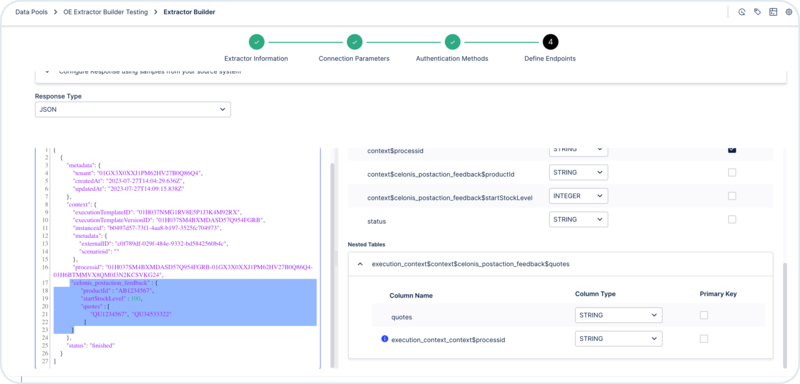Change INTEGER type dropdown for startStockLevel
Viewport: 800px width, 384px height.
coord(579,196)
